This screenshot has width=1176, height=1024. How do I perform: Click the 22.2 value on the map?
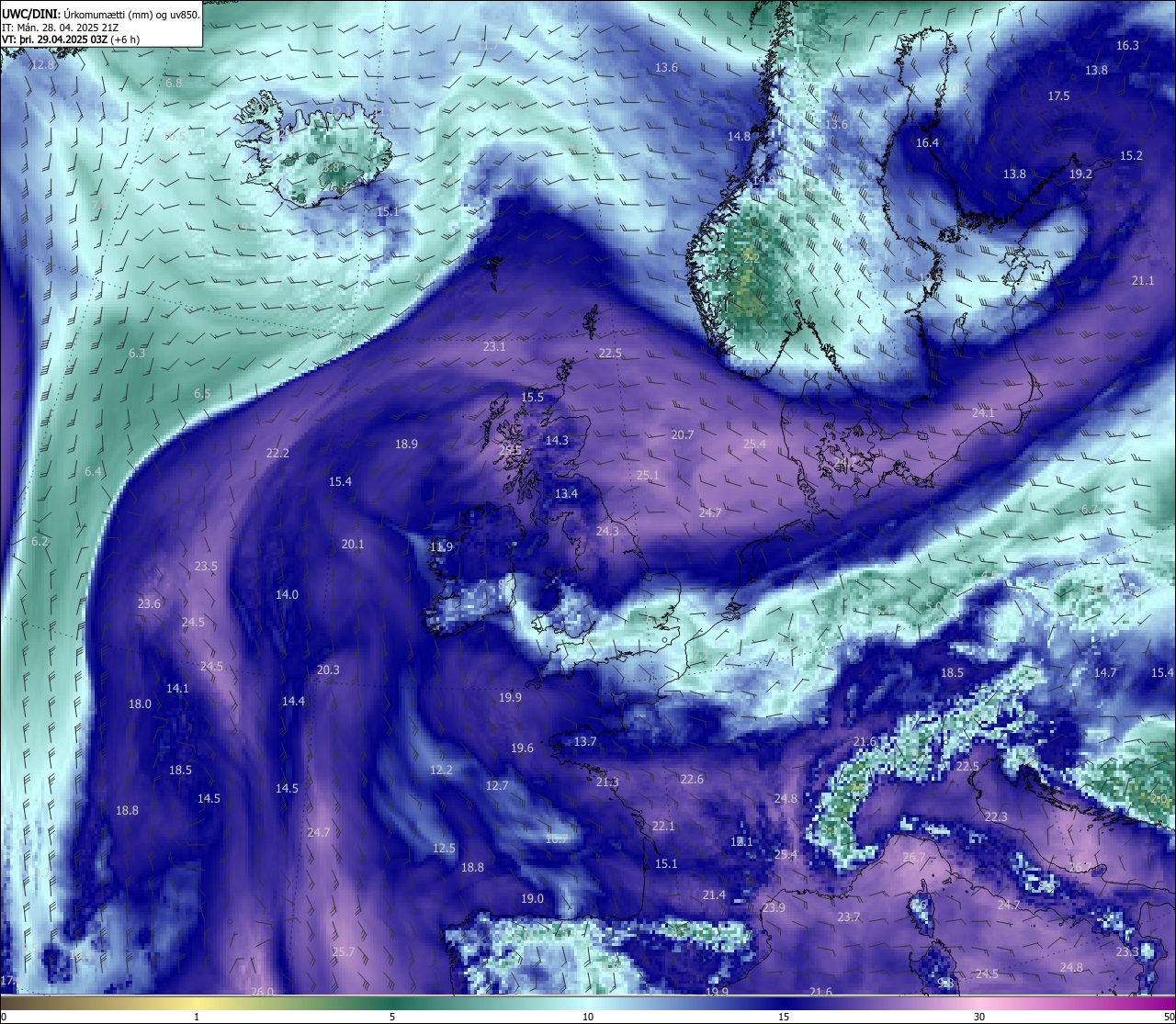277,454
